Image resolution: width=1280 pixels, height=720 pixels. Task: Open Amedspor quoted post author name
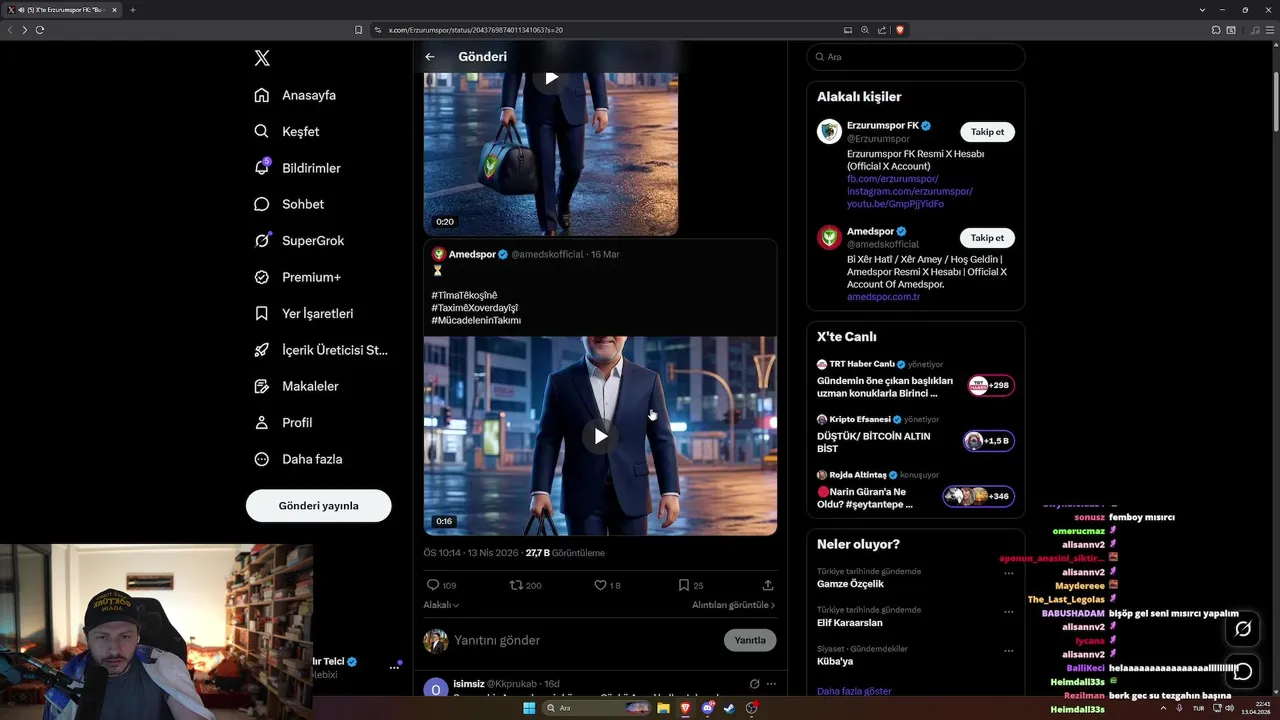472,254
